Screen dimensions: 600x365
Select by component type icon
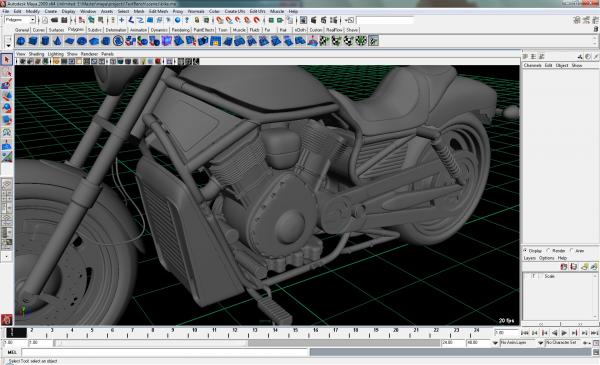[100, 20]
